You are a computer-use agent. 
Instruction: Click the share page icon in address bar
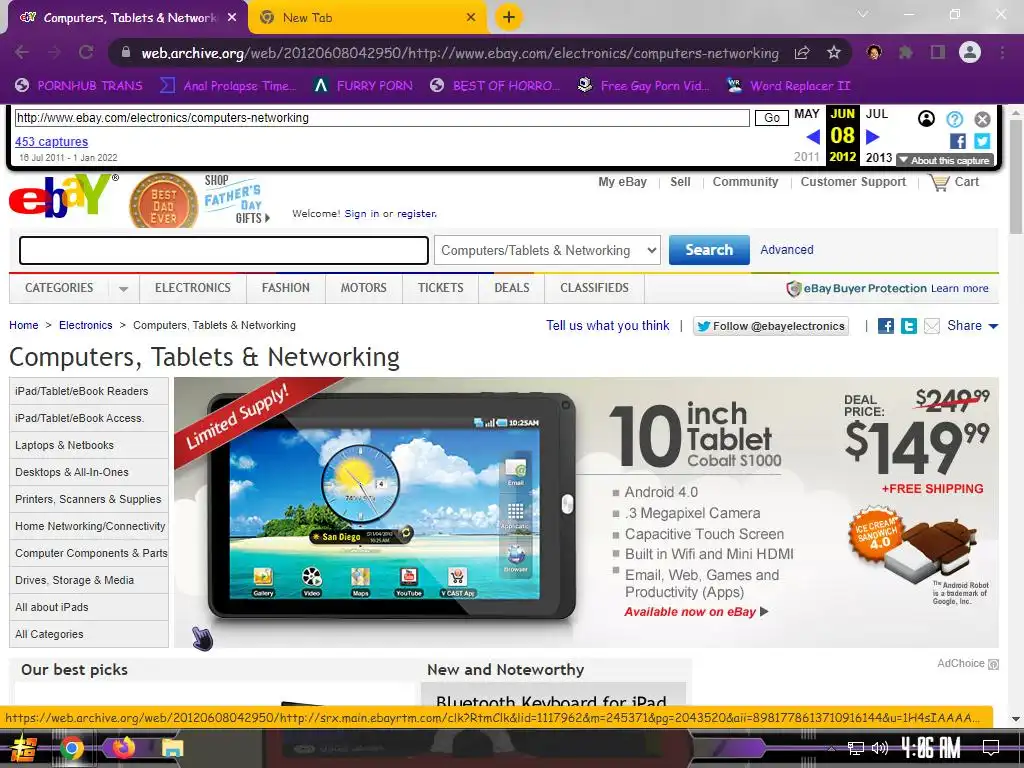click(803, 53)
